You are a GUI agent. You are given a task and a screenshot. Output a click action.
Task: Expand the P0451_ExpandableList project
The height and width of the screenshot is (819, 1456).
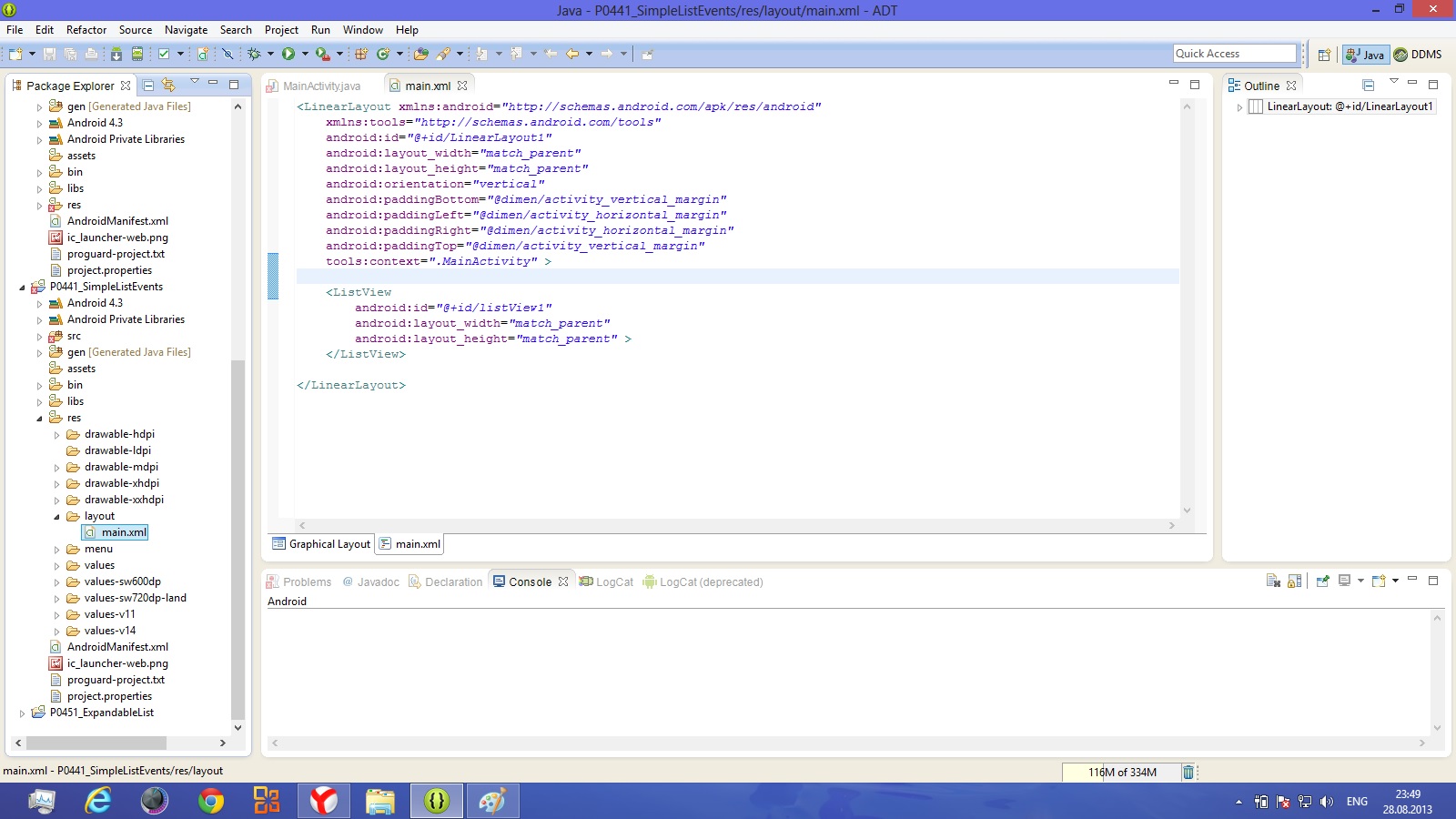click(x=22, y=713)
